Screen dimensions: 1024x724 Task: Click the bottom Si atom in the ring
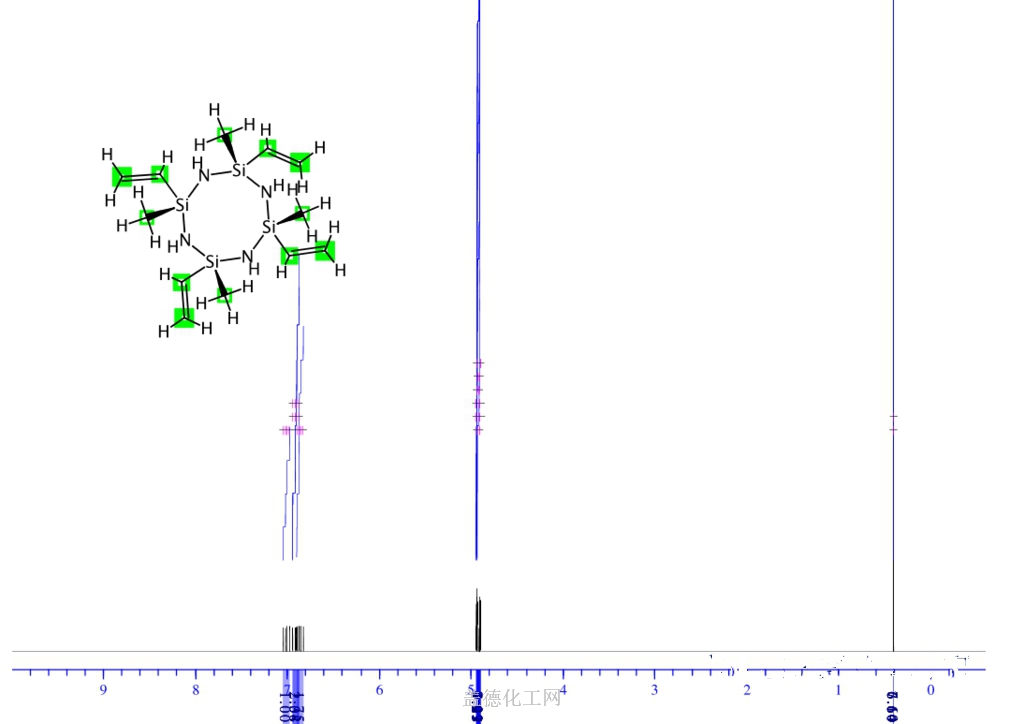[x=211, y=262]
